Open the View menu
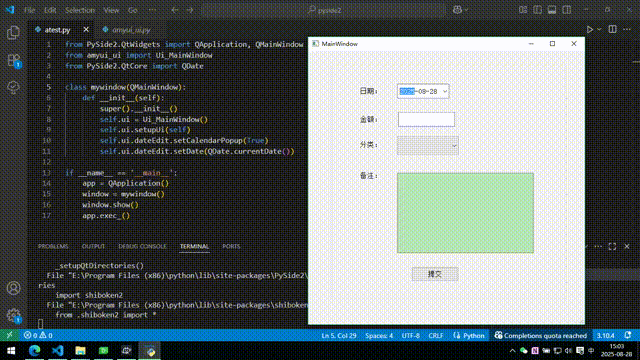Screen dimensions: 640x360 click(111, 10)
